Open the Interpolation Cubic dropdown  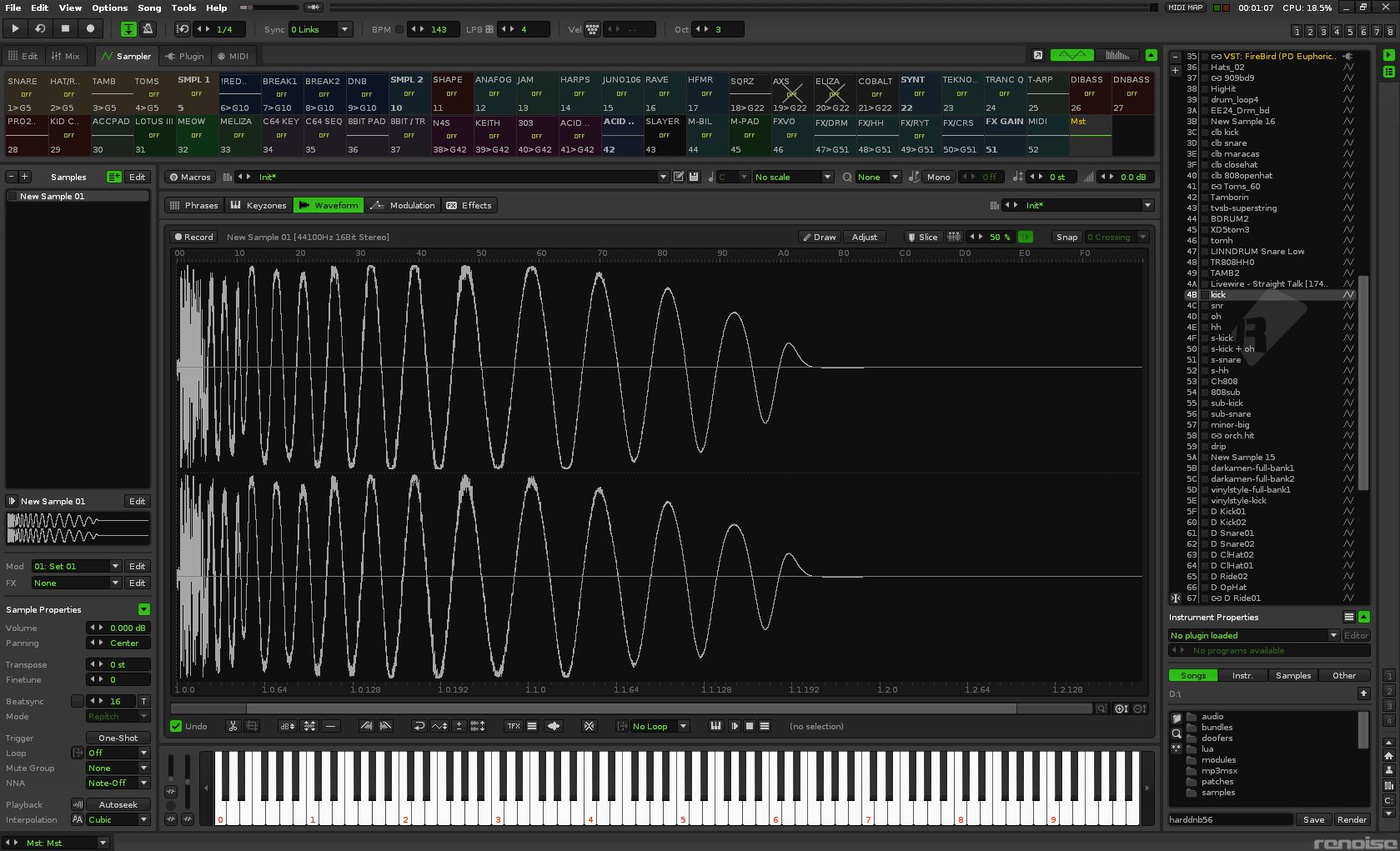click(x=118, y=819)
